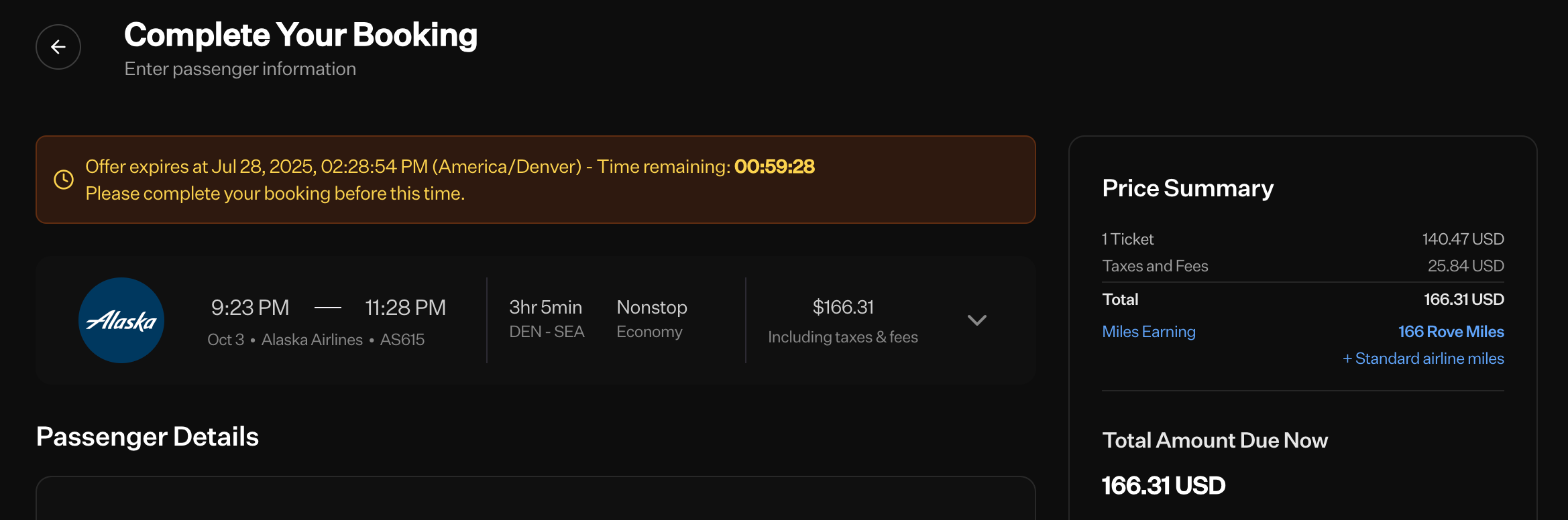
Task: Click the 166 Rove Miles link
Action: [1451, 332]
